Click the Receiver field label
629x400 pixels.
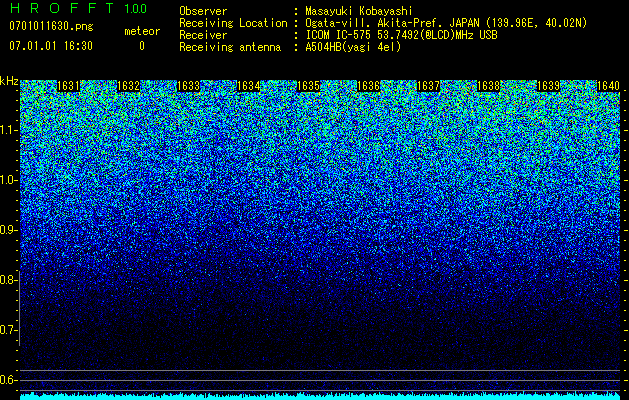click(203, 35)
